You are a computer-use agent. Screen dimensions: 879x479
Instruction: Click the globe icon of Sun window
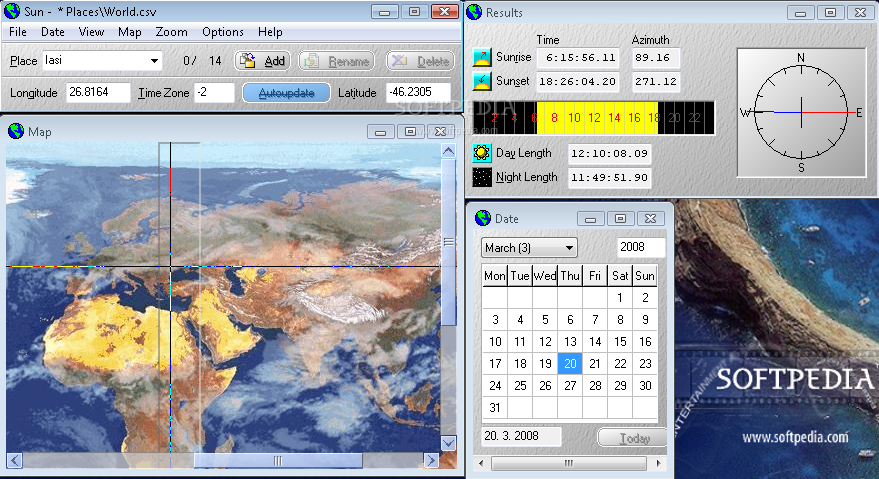(12, 11)
